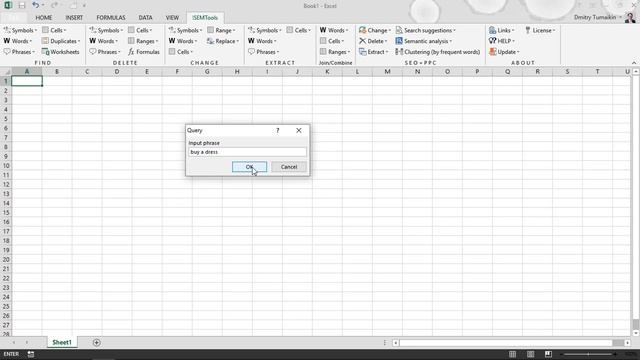Switch to the DATA ribbon tab

pos(145,18)
